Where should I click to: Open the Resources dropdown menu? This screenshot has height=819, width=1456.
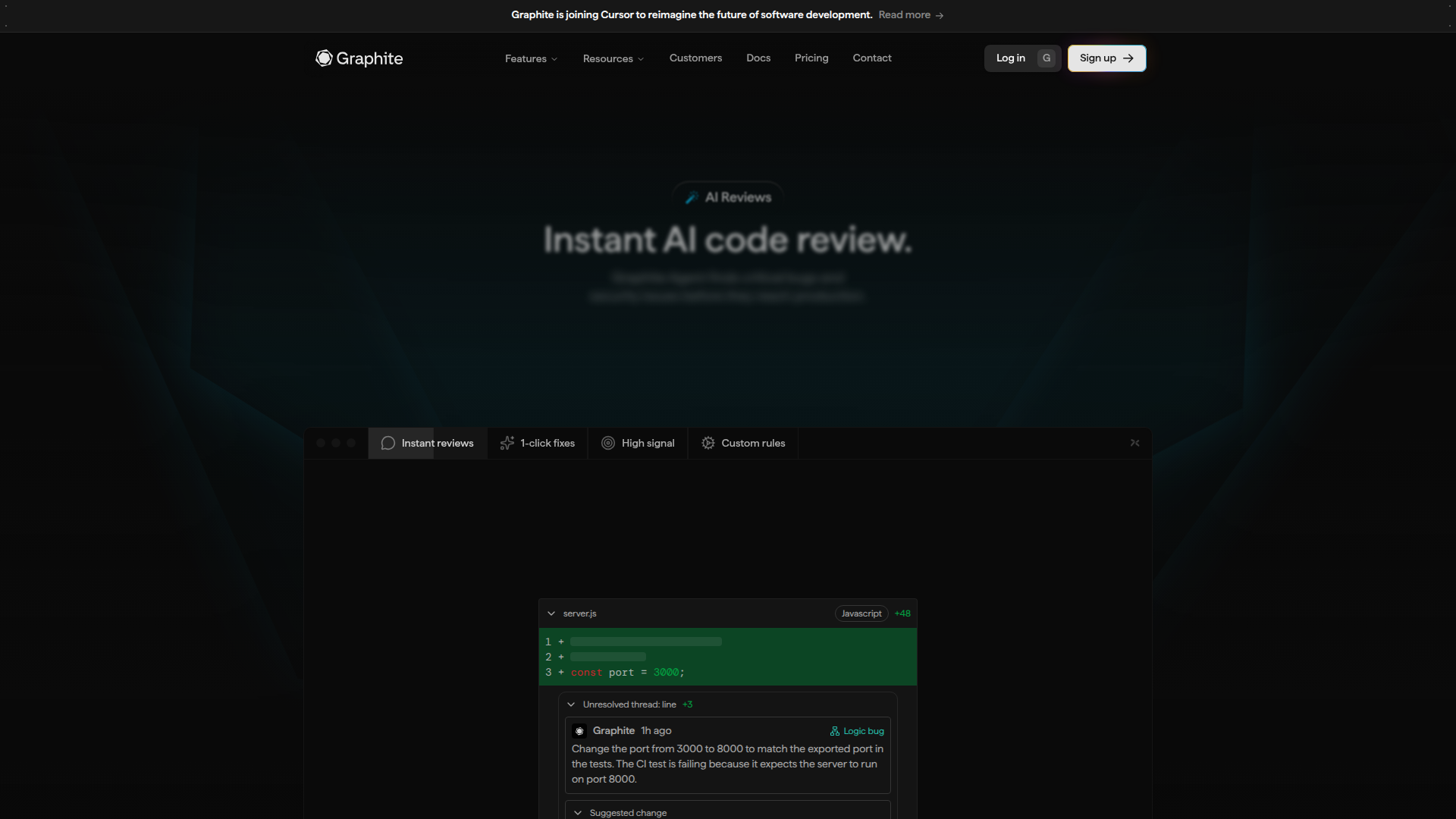613,58
